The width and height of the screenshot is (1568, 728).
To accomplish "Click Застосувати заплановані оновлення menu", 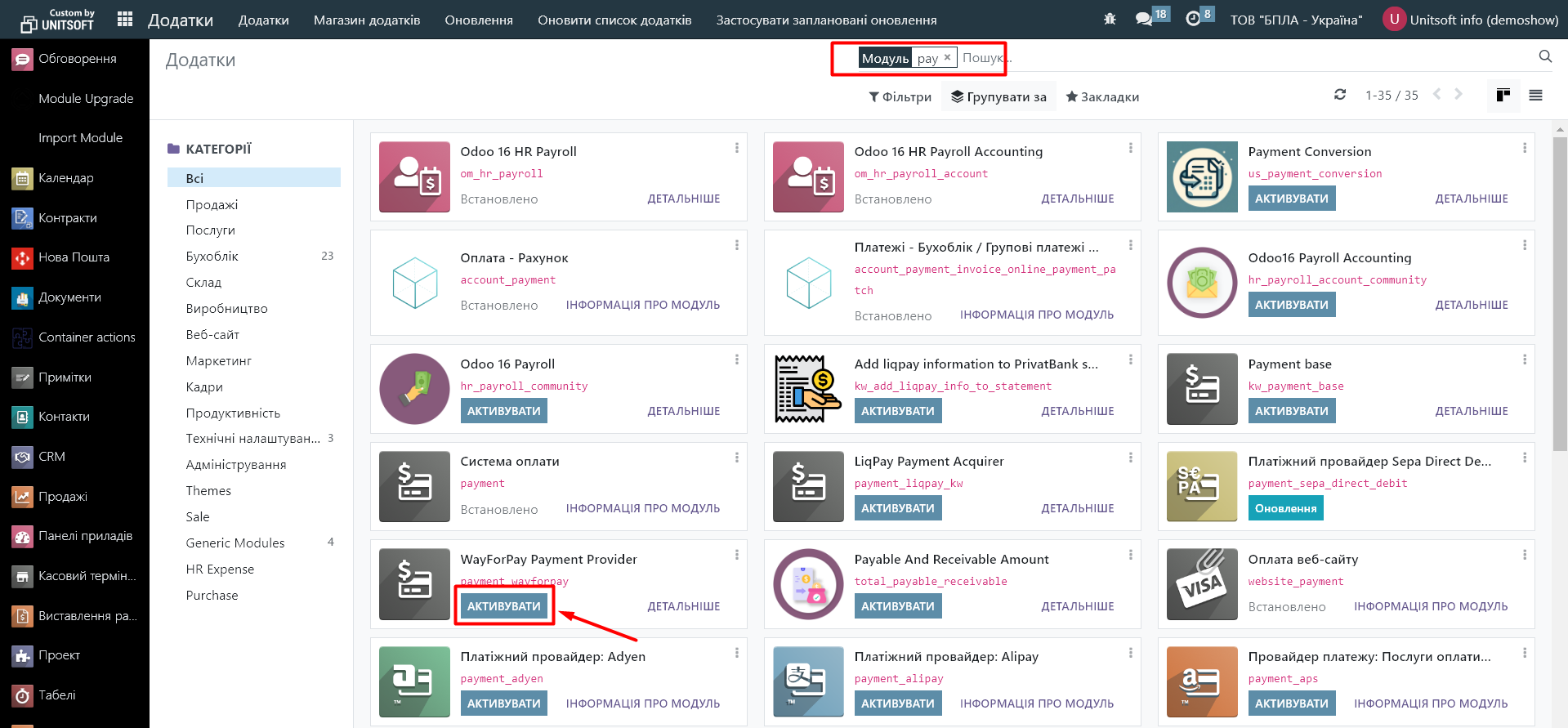I will coord(826,20).
